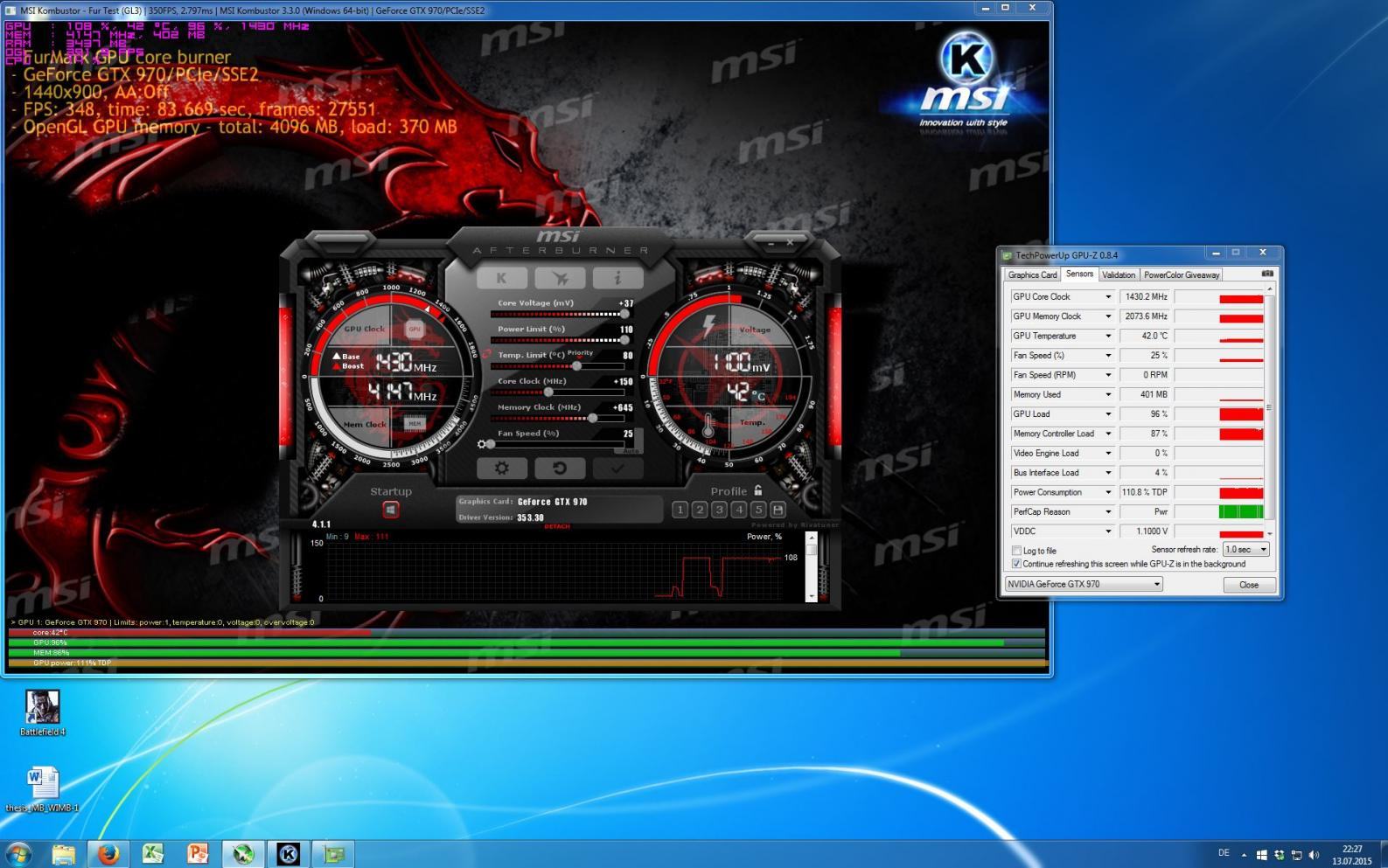Click the fan speed gear icon in Afterburner
The height and width of the screenshot is (868, 1388).
pyautogui.click(x=481, y=444)
